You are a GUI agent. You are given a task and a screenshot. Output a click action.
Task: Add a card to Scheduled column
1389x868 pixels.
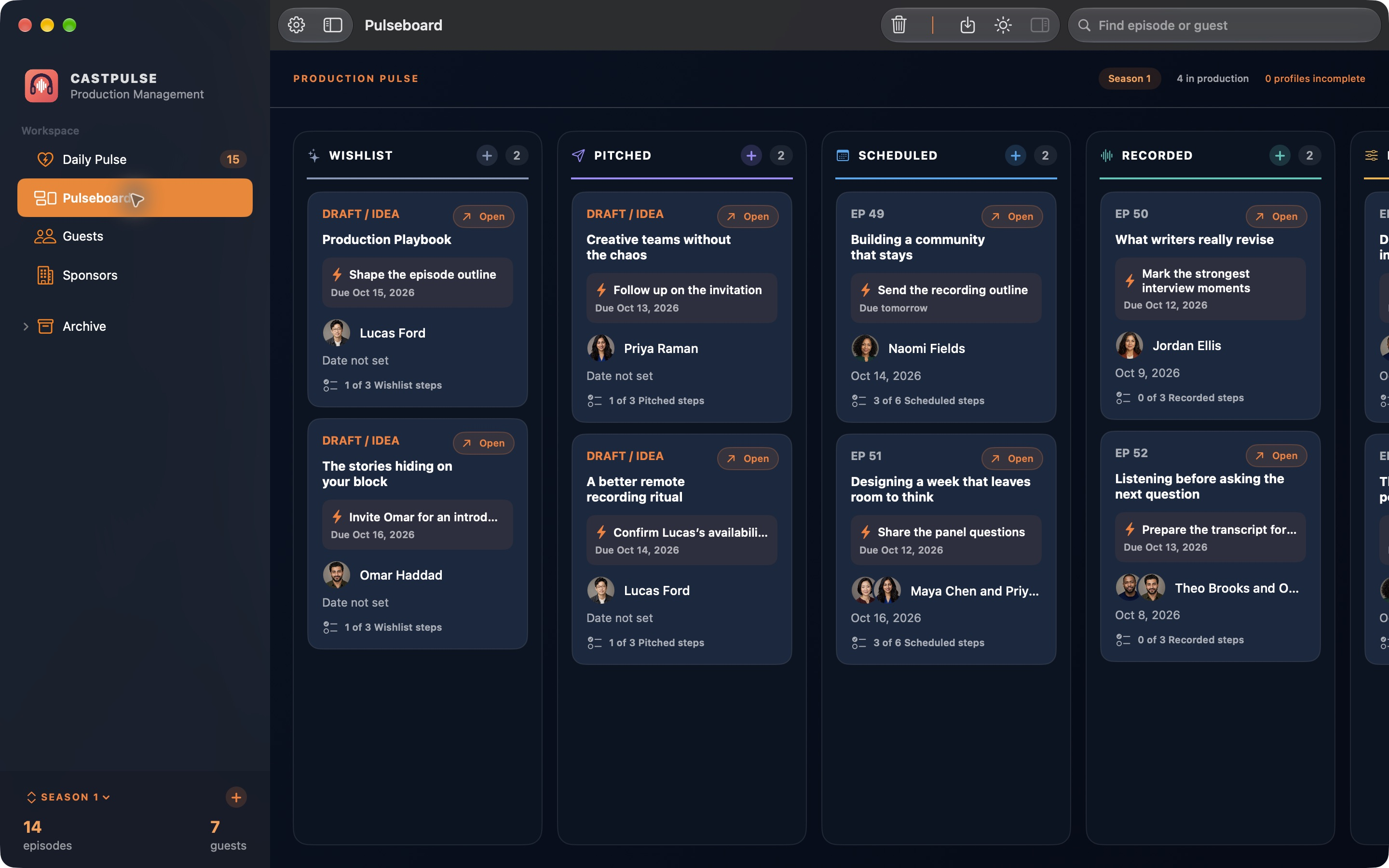(1015, 156)
